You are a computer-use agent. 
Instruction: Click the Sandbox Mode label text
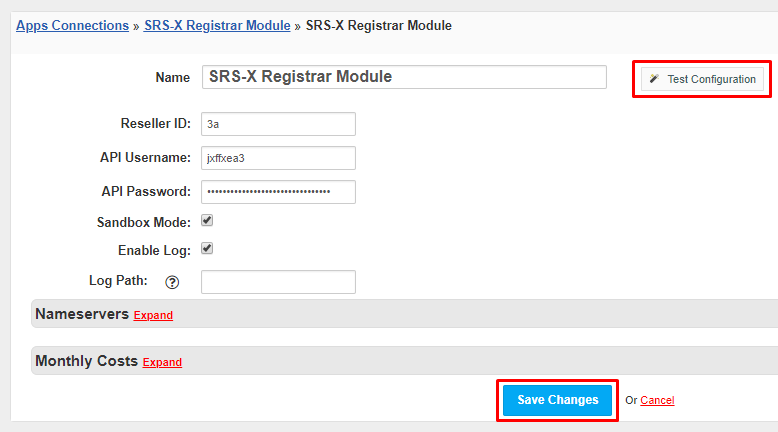pyautogui.click(x=144, y=222)
